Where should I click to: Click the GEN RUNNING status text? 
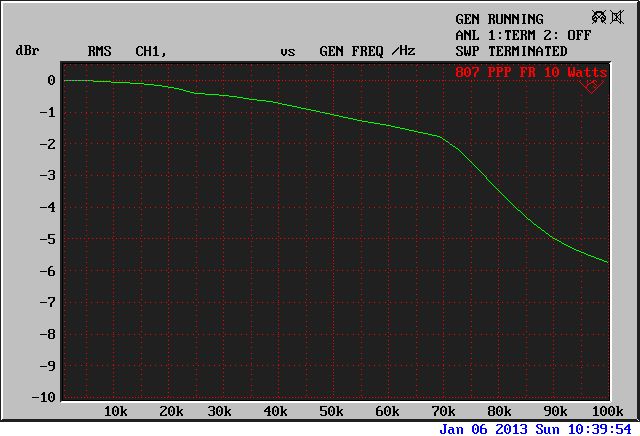click(499, 19)
